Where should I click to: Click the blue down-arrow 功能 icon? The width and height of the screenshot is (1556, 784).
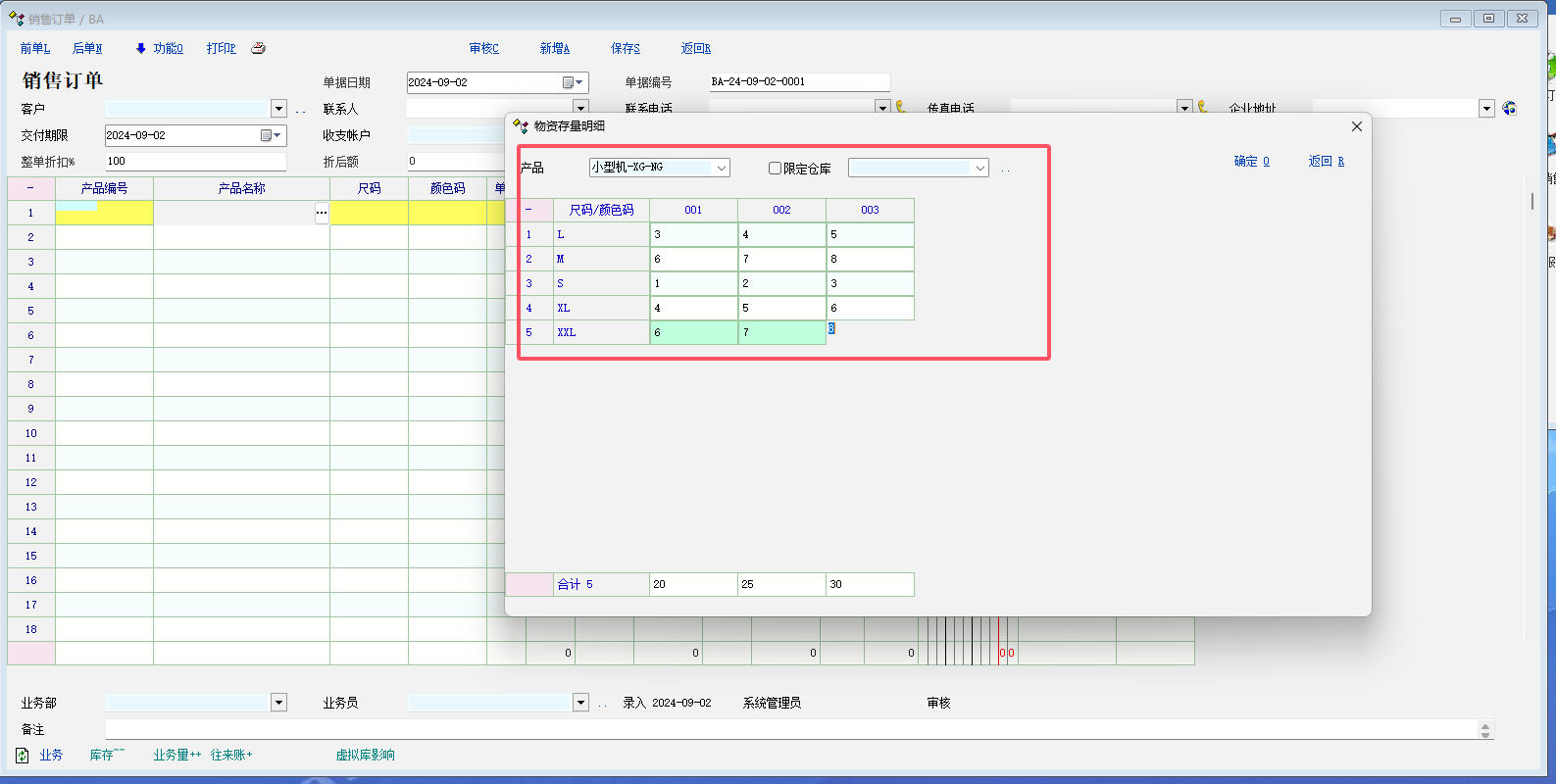pyautogui.click(x=140, y=48)
